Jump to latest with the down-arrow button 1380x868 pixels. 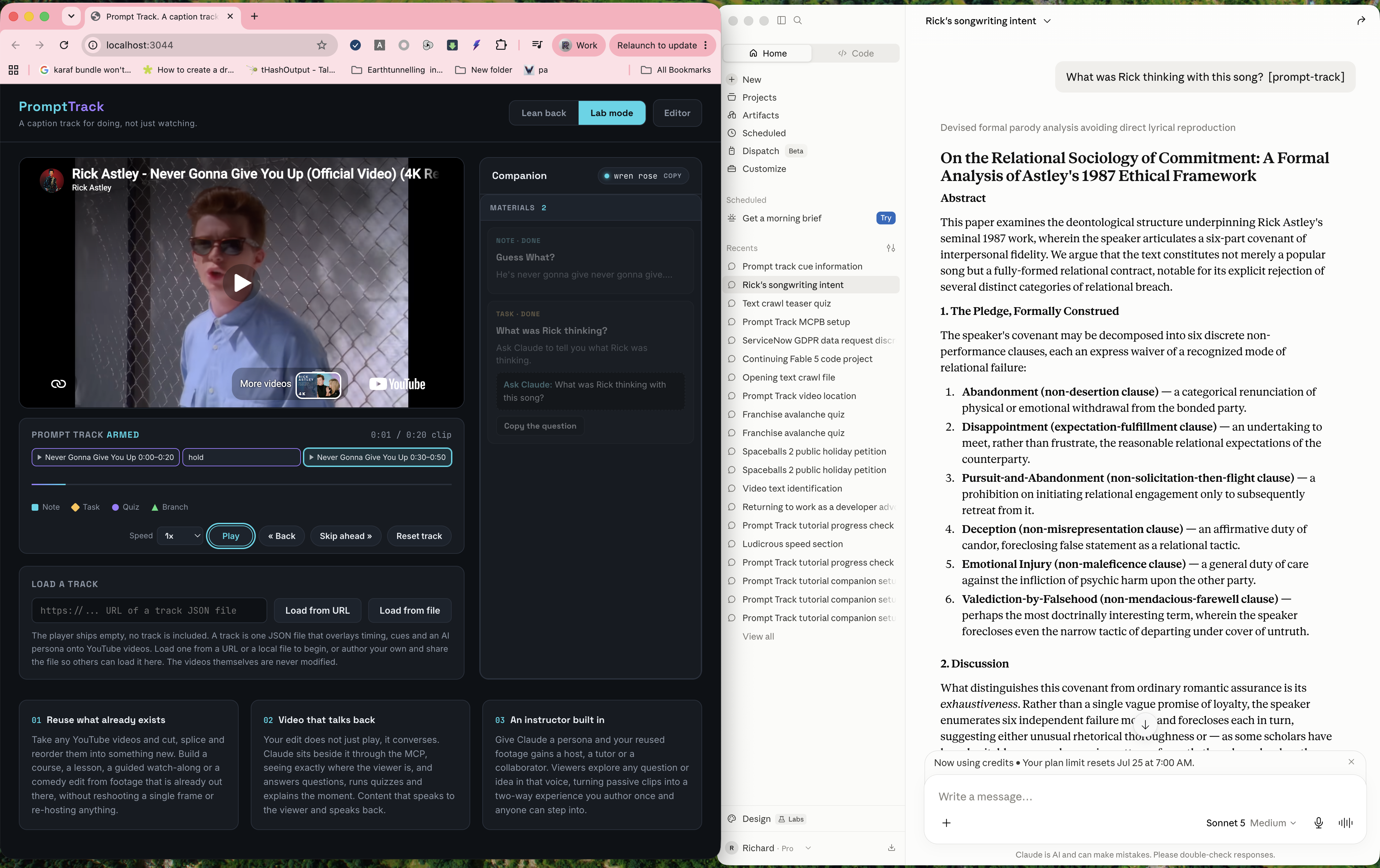pos(1145,724)
